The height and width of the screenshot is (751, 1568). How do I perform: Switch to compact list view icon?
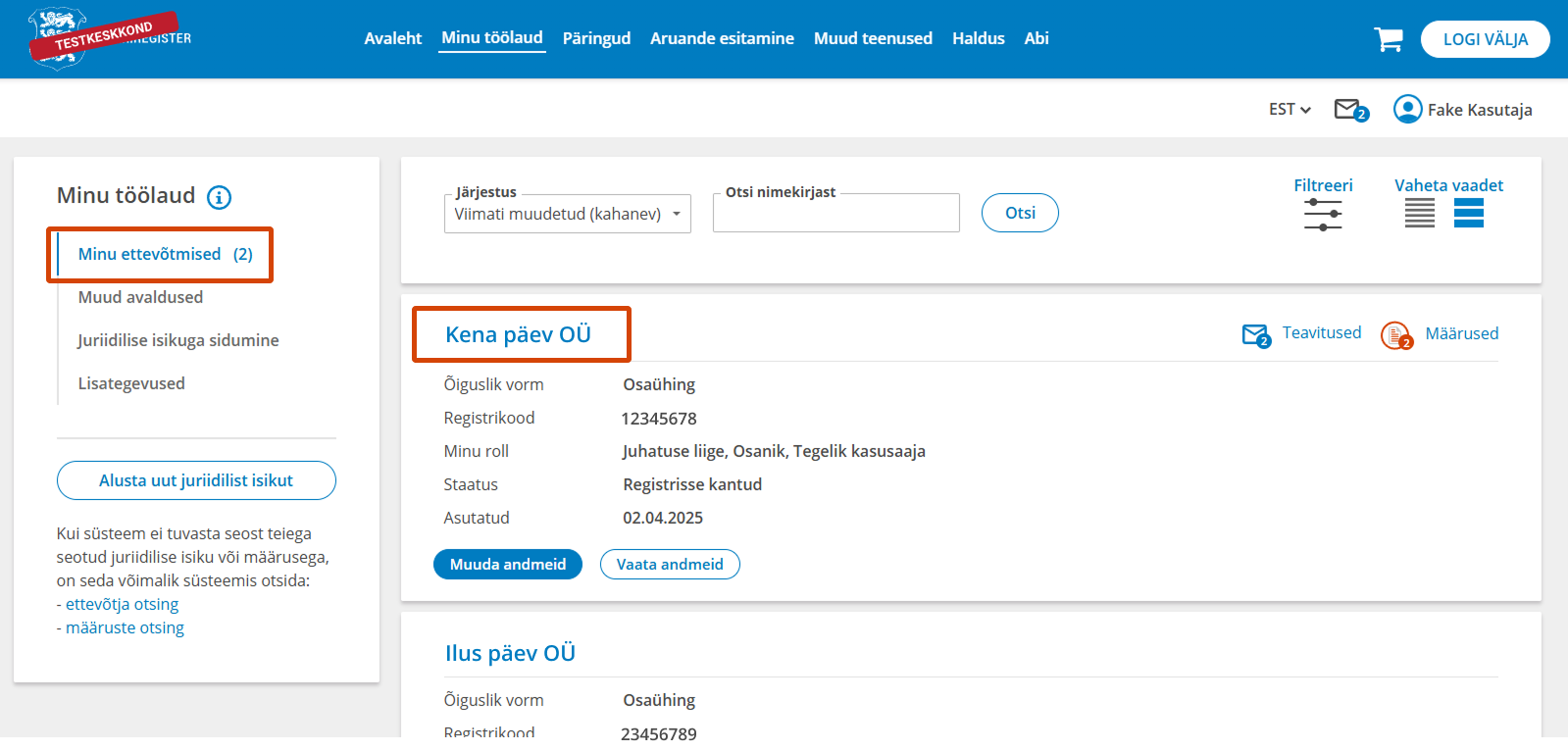[1419, 213]
